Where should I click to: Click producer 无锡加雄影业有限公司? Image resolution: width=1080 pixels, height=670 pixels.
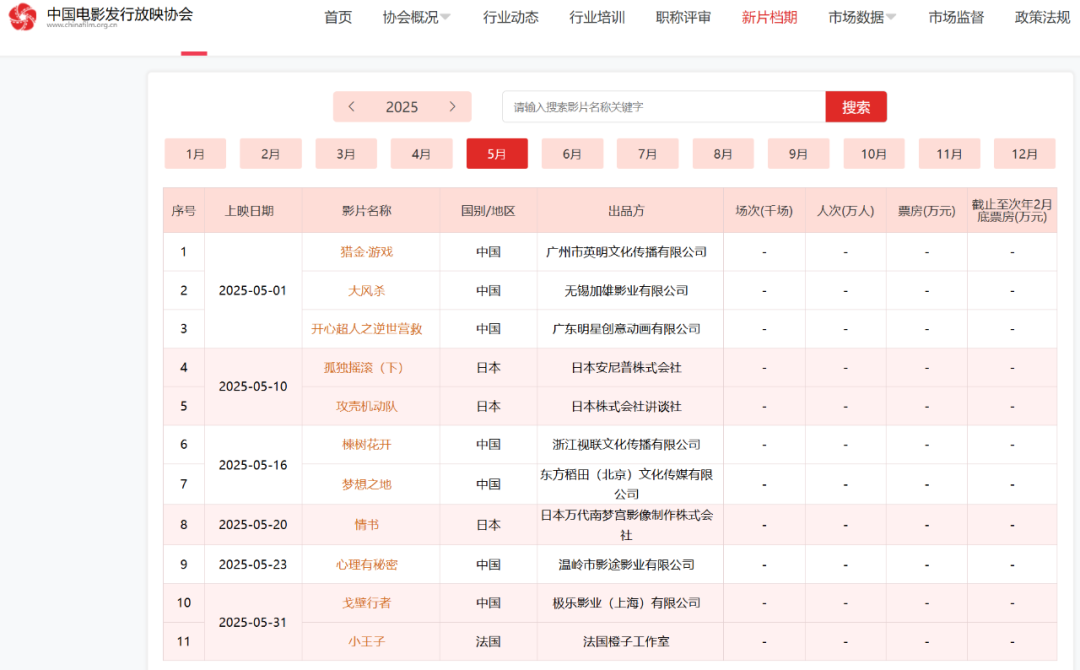point(626,291)
